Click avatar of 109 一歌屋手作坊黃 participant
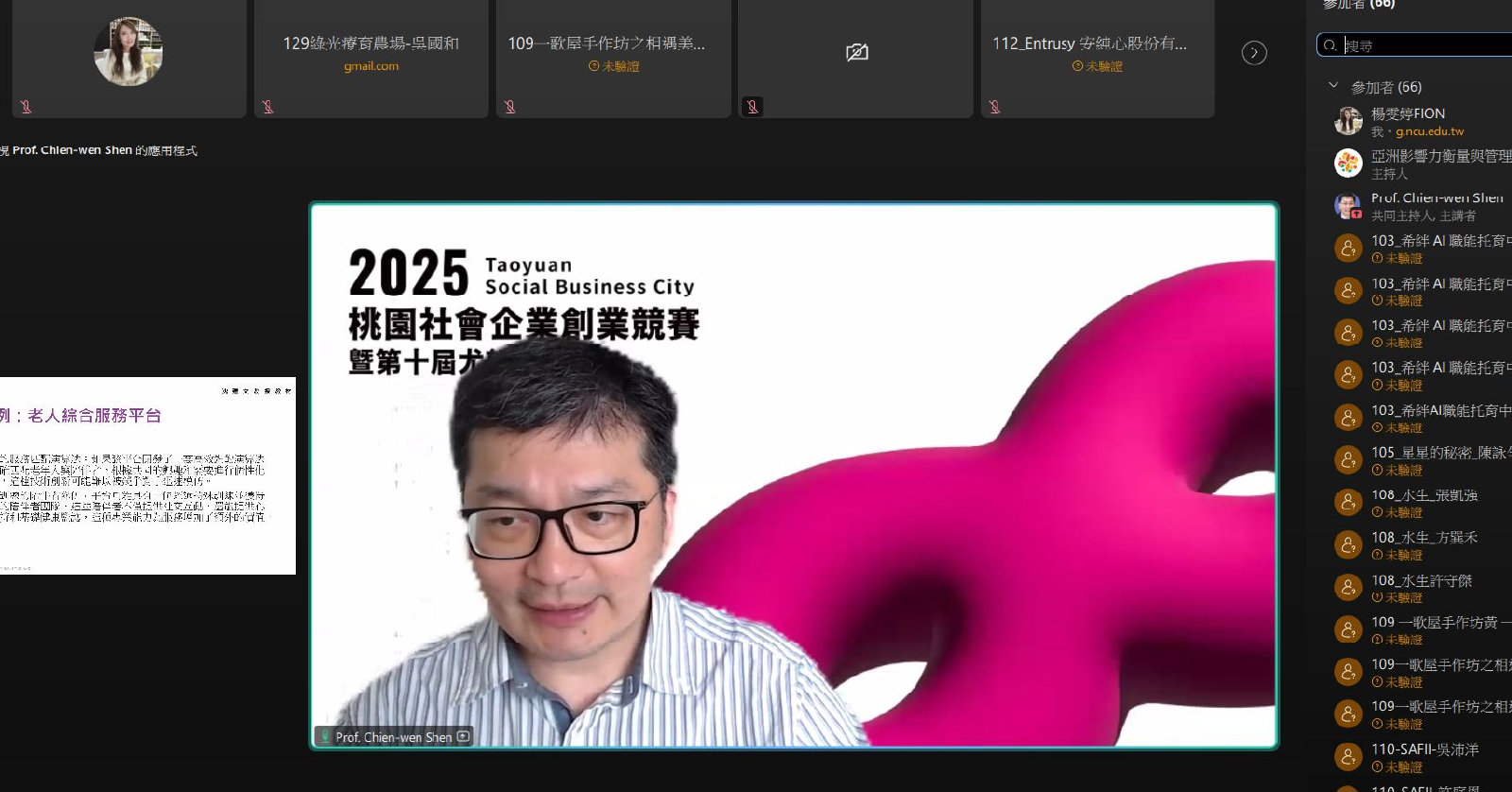Viewport: 1512px width, 792px height. 1348,629
